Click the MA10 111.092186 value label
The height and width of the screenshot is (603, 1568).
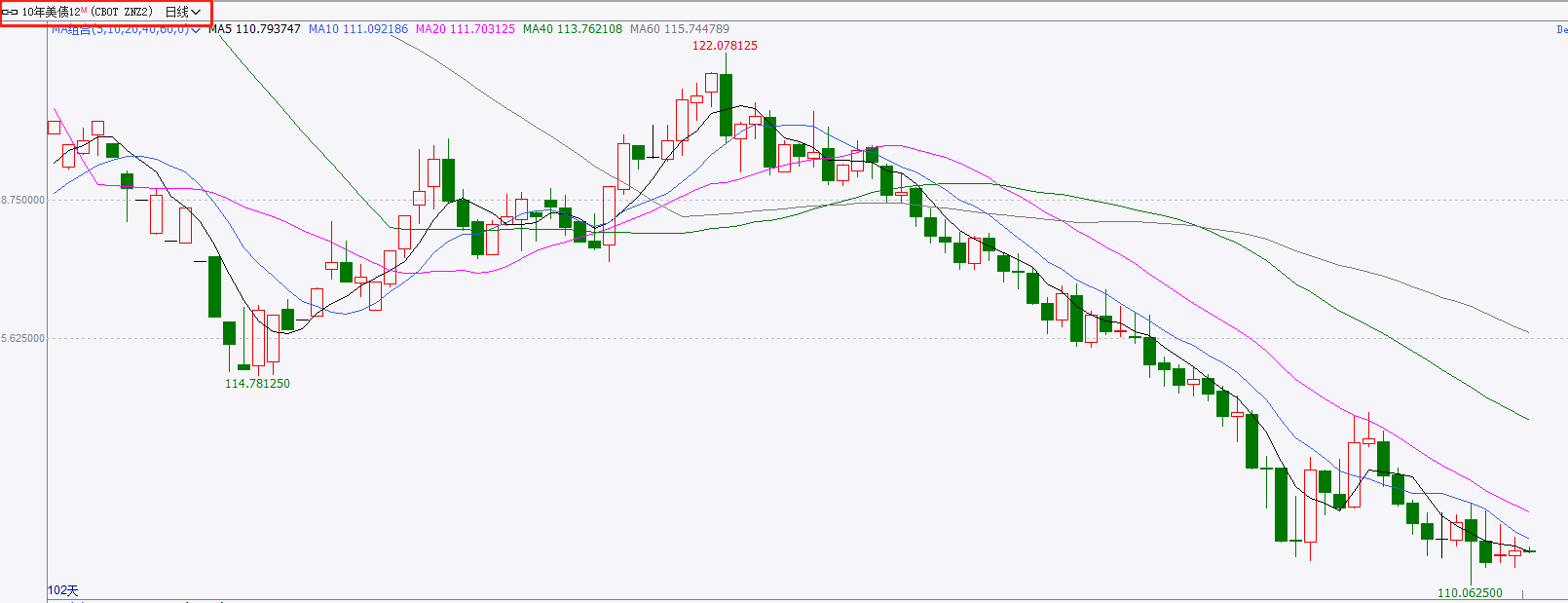click(358, 29)
